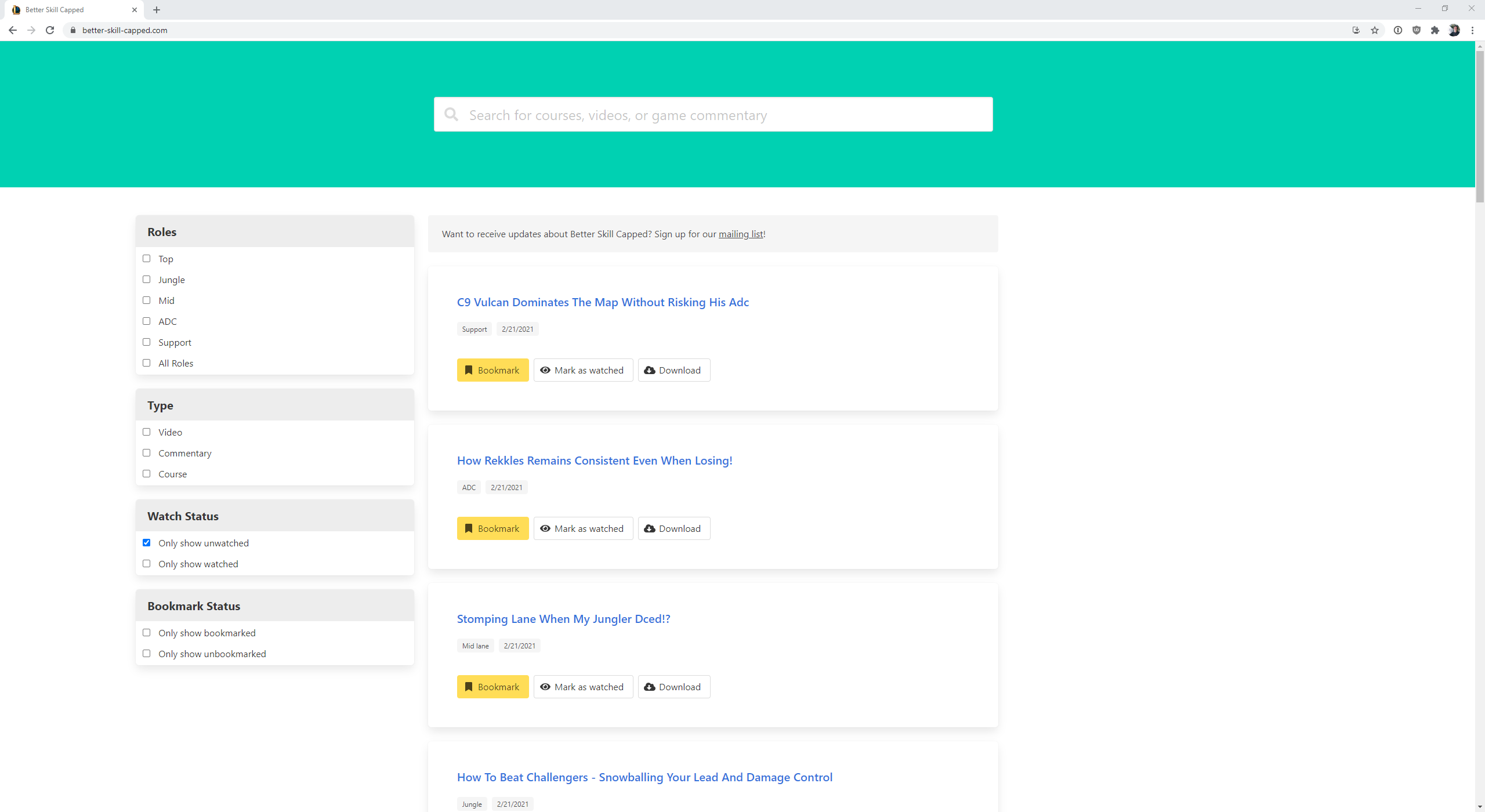Click the magnifier icon in search box
The height and width of the screenshot is (812, 1485).
point(451,114)
